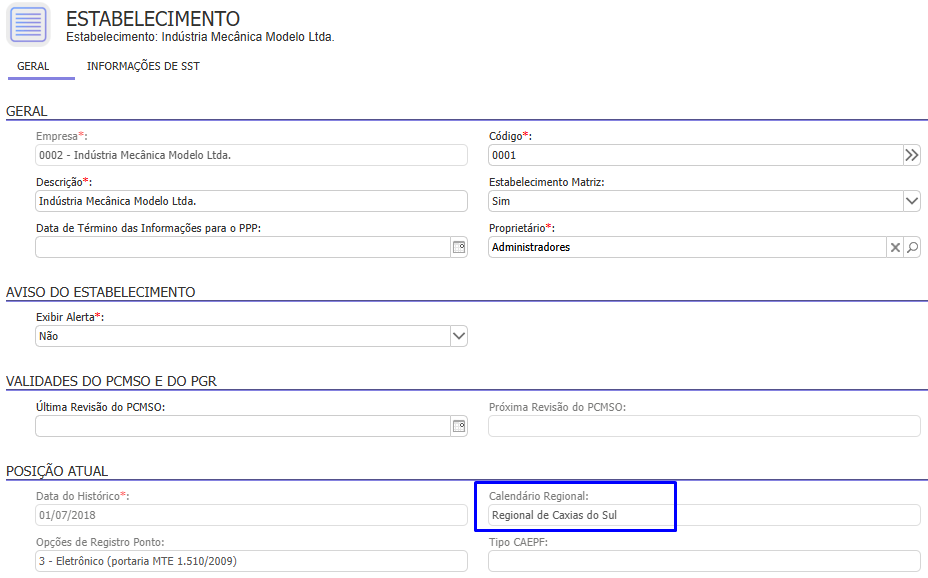
Task: Click the Próxima Revisão do PCMSO field
Action: tap(703, 427)
